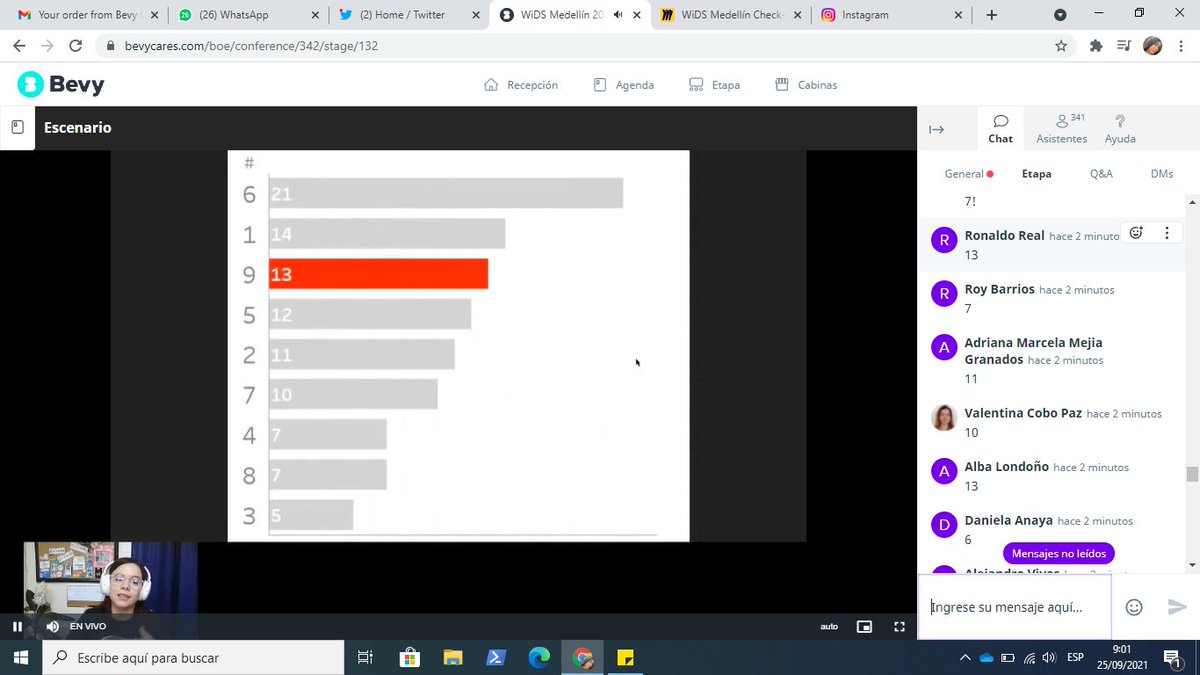Viewport: 1200px width, 675px height.
Task: Open the Q&A section
Action: pyautogui.click(x=1101, y=174)
